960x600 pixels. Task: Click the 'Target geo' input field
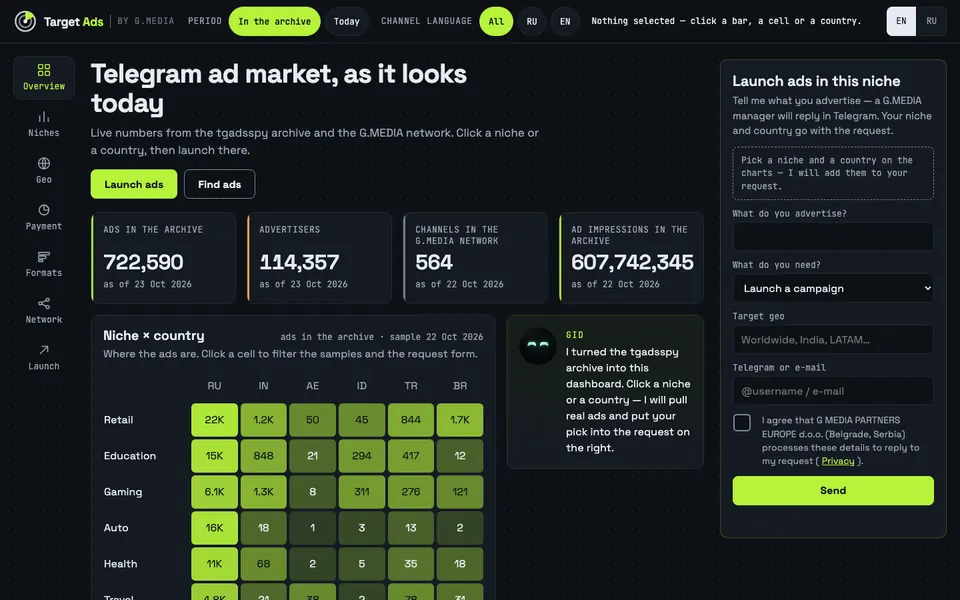(x=833, y=340)
